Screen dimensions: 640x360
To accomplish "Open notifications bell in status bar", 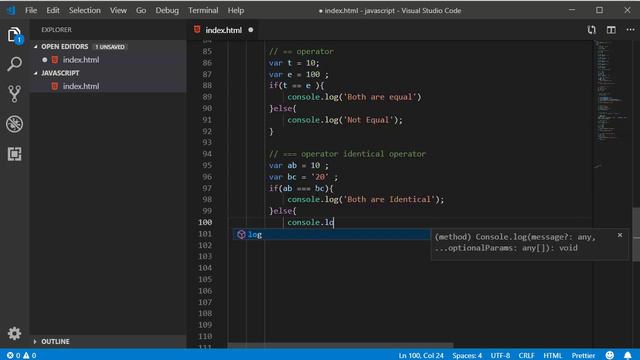I will pyautogui.click(x=627, y=355).
